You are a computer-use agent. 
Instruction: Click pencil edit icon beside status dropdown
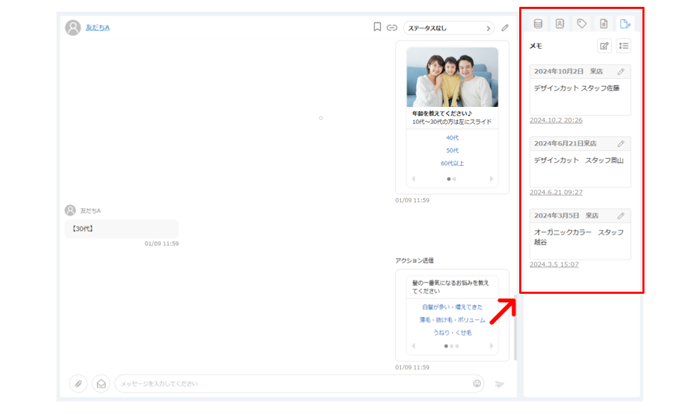[x=505, y=28]
